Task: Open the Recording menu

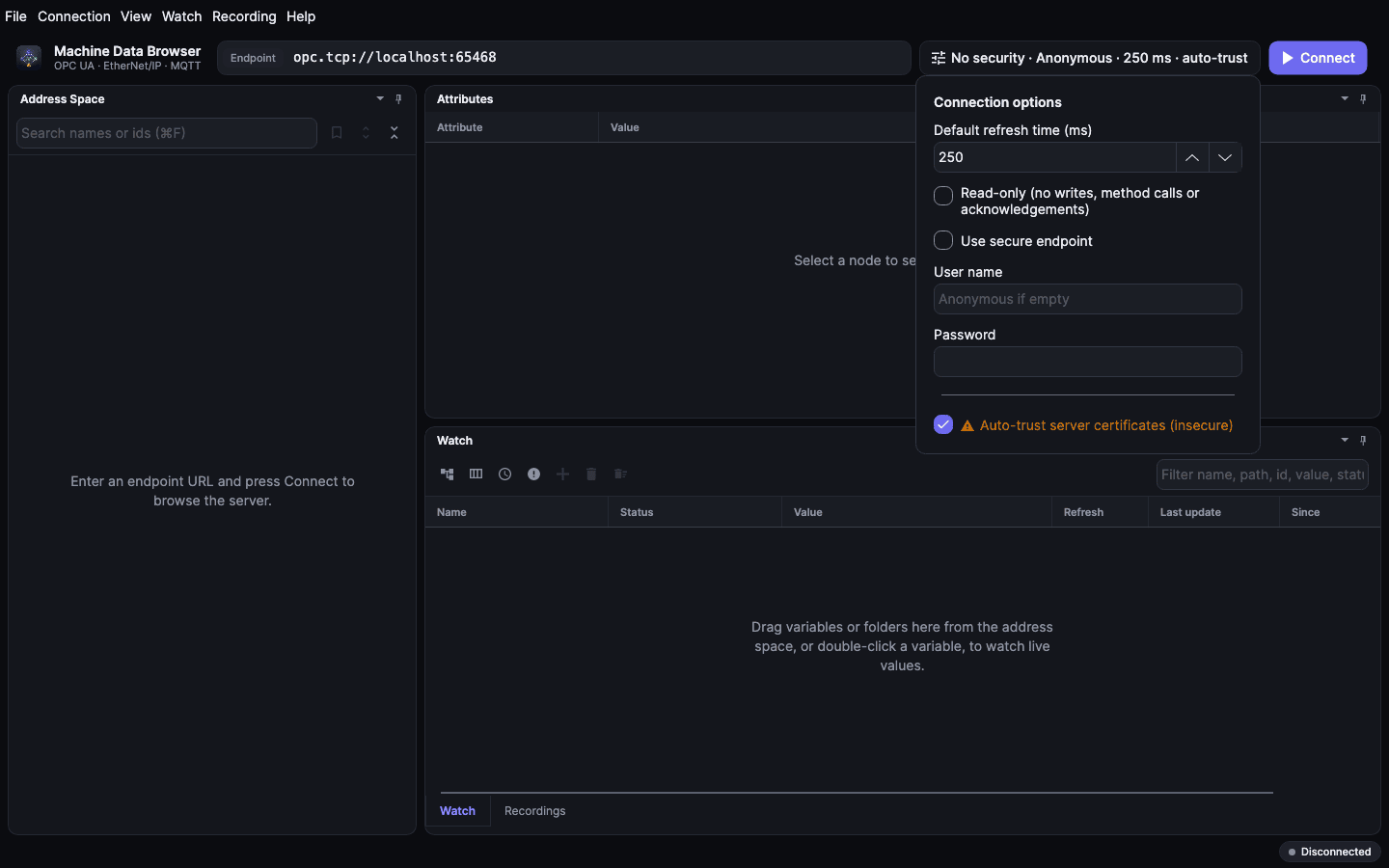Action: 244,16
